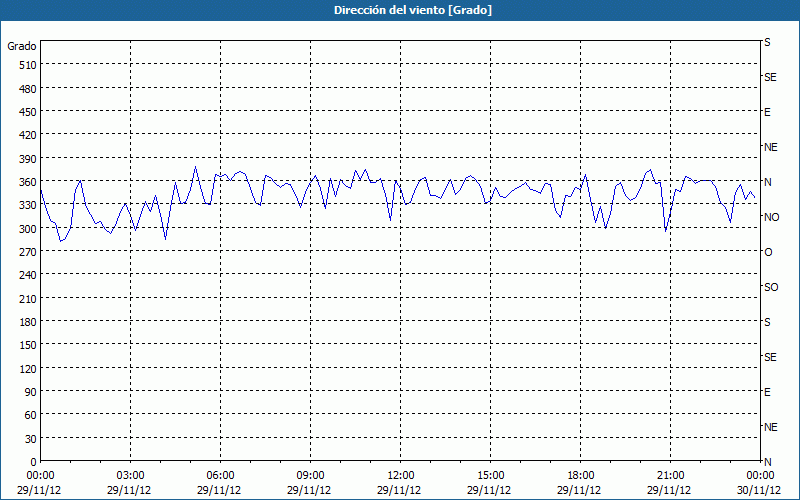Pick the 180 y-axis value
800x500 pixels.
click(29, 322)
